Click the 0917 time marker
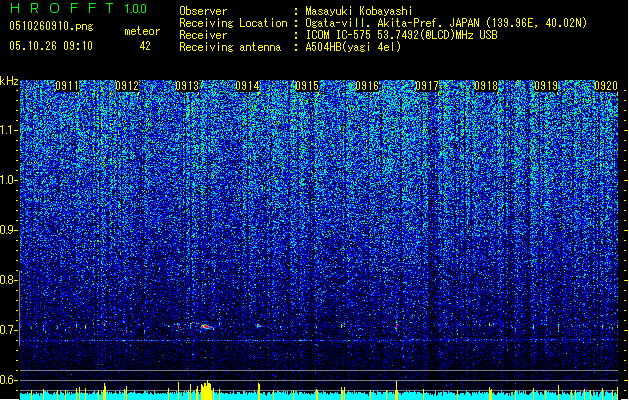The width and height of the screenshot is (629, 400). (x=427, y=86)
